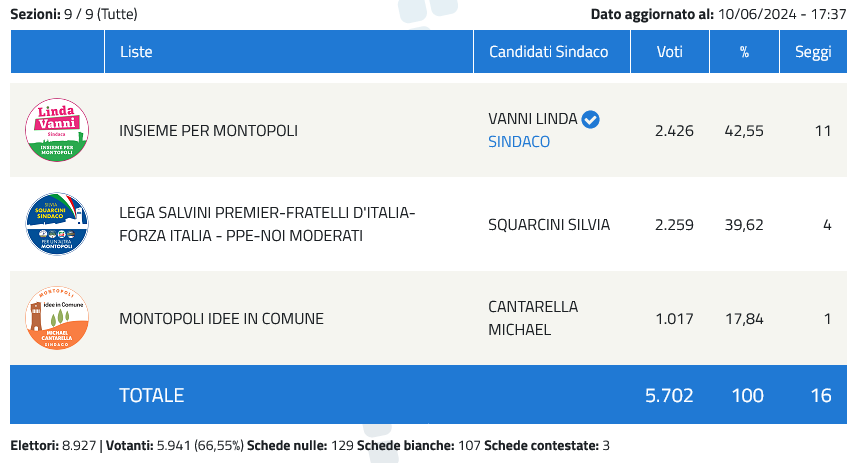Click the TOTALE row label

point(152,395)
